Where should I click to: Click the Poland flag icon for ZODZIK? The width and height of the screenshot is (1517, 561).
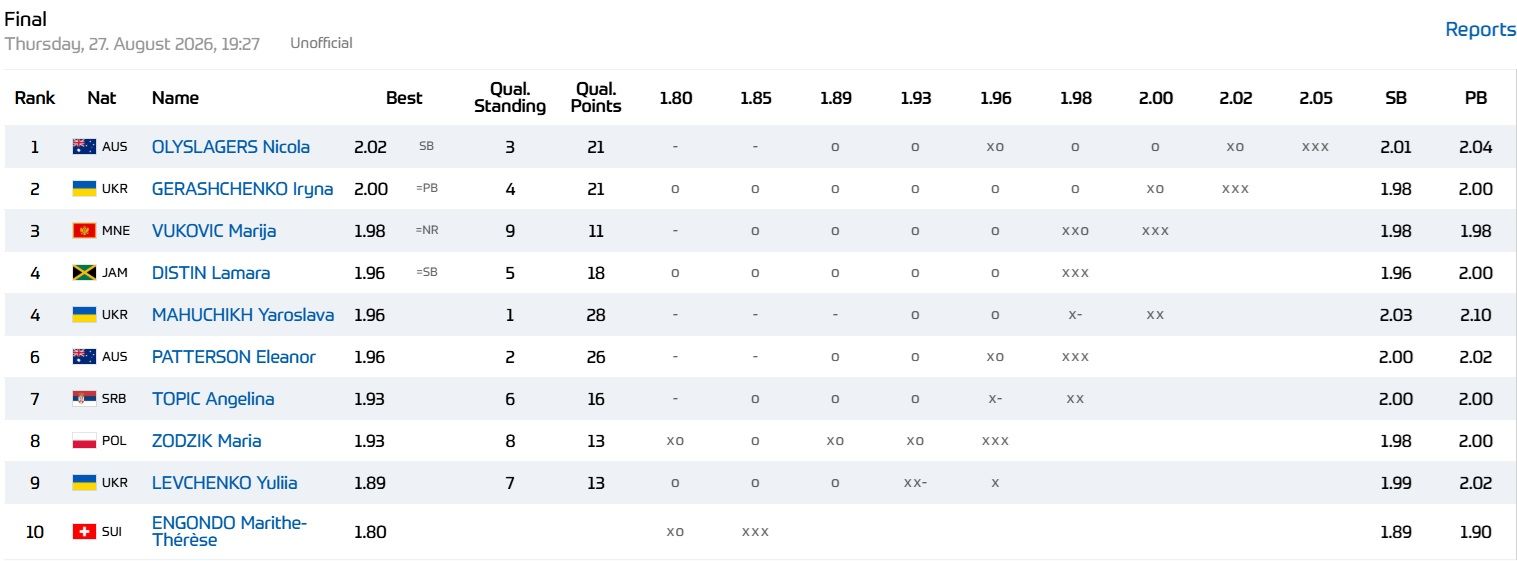tap(84, 441)
